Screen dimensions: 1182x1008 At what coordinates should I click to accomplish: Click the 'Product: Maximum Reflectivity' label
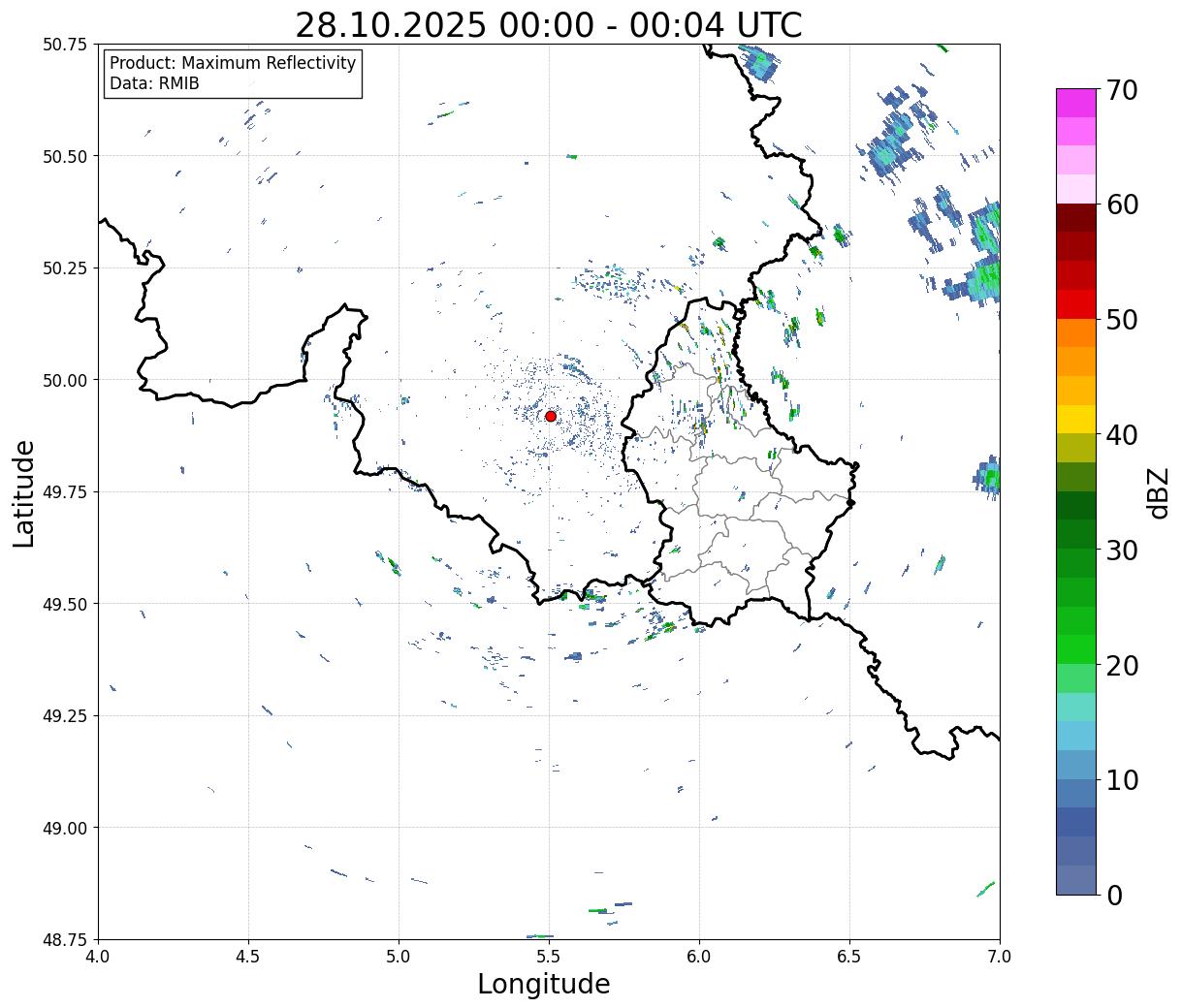(233, 63)
